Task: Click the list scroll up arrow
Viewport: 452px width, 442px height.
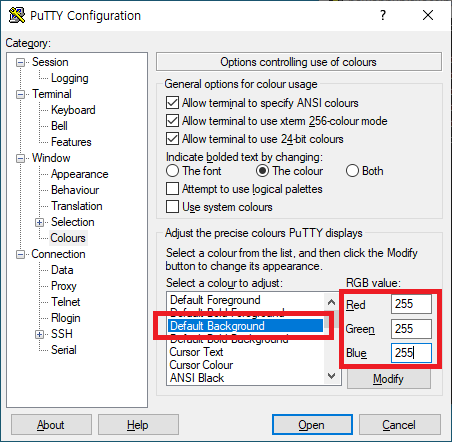Action: tap(331, 302)
